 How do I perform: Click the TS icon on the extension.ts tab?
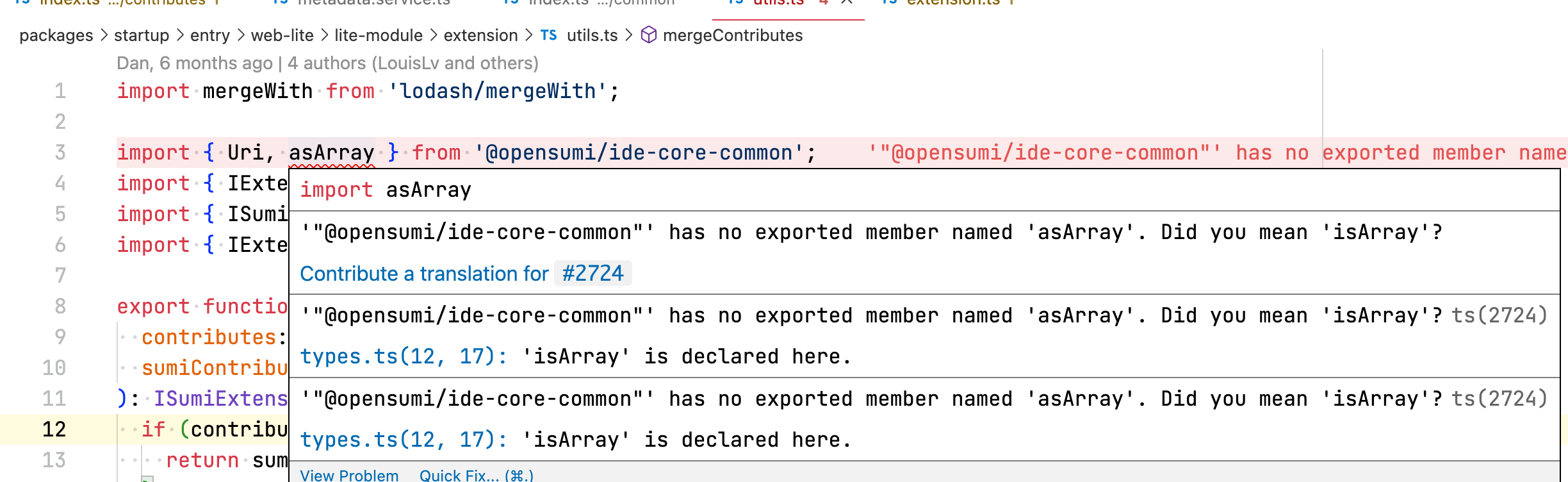(889, 3)
